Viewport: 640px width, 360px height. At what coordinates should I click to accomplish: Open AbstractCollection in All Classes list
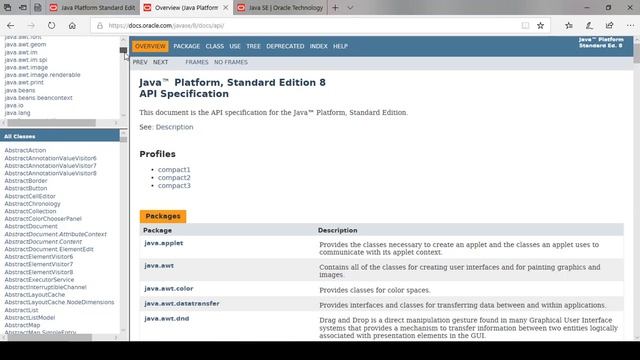tap(30, 211)
